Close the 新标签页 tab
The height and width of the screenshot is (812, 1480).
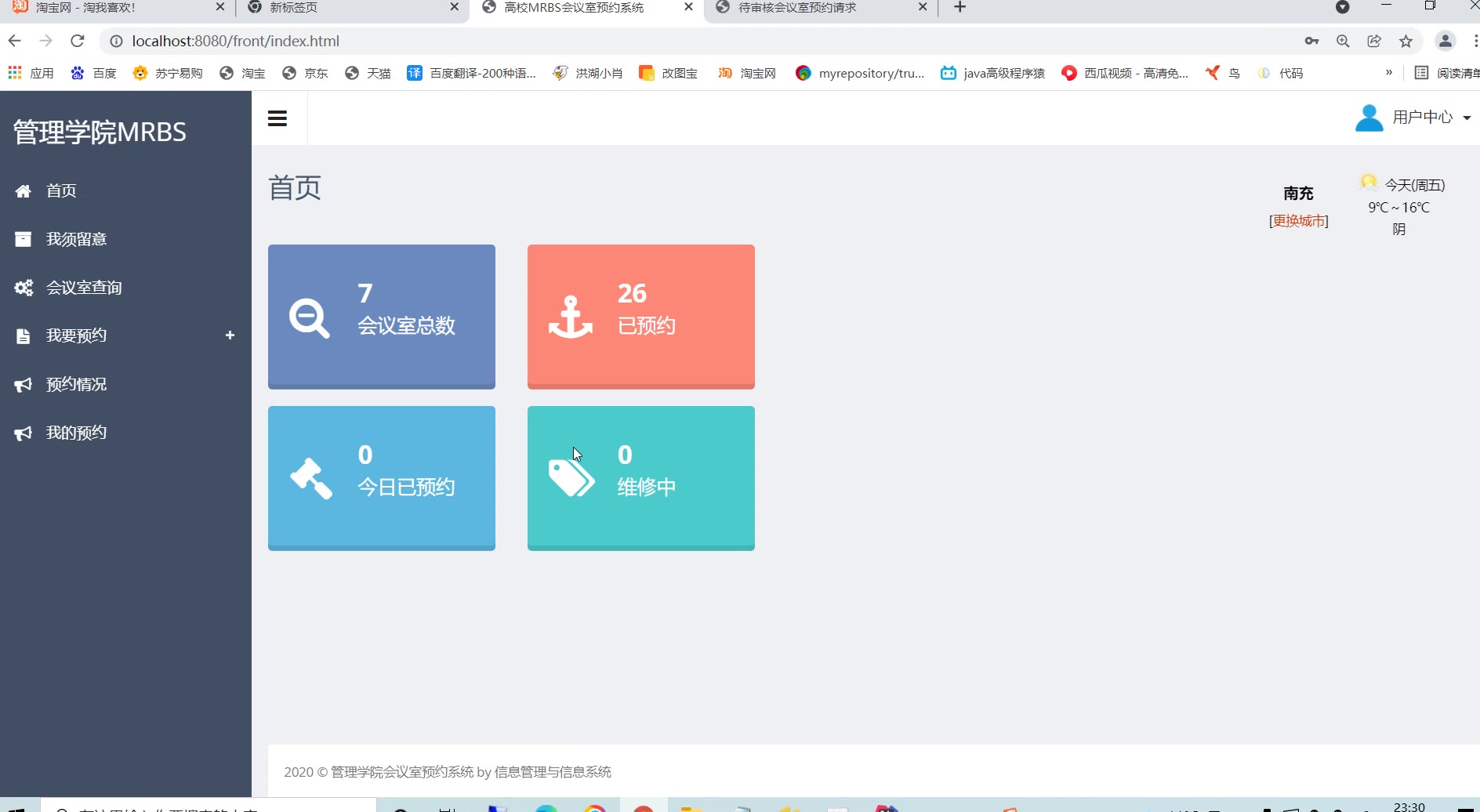[x=455, y=7]
